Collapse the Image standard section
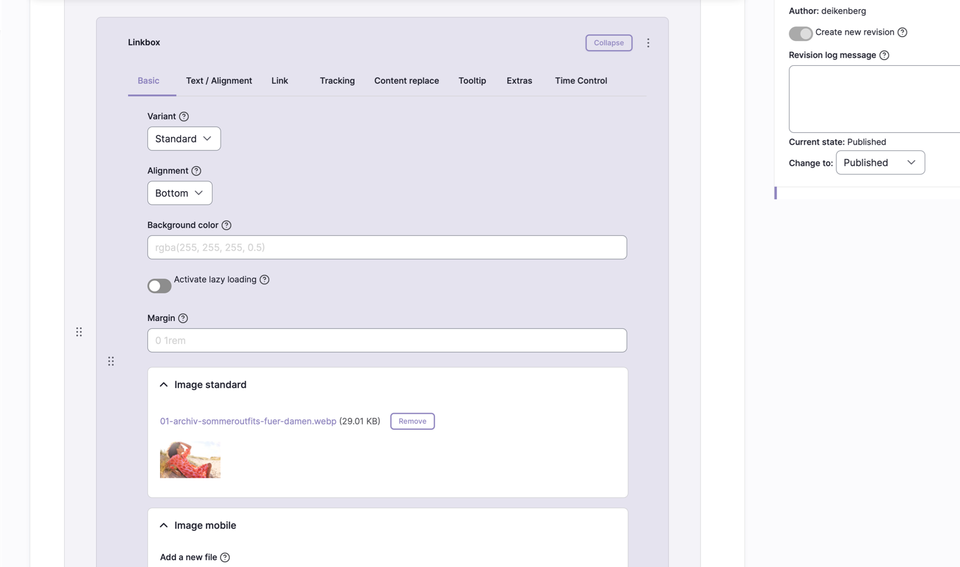This screenshot has height=567, width=960. click(x=164, y=385)
